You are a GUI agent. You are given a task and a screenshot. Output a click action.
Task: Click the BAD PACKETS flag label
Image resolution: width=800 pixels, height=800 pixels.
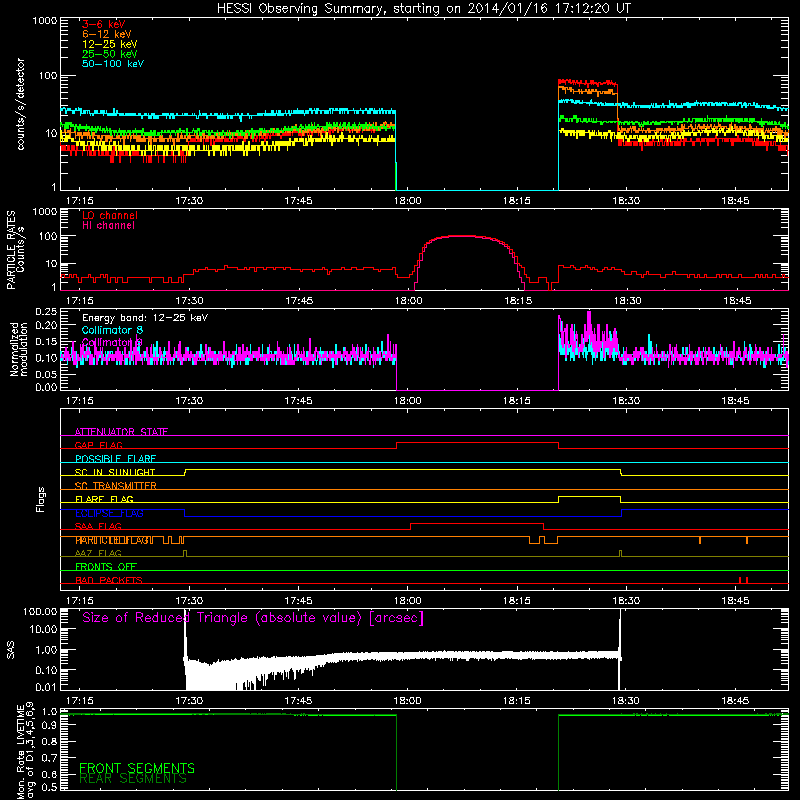pos(109,580)
